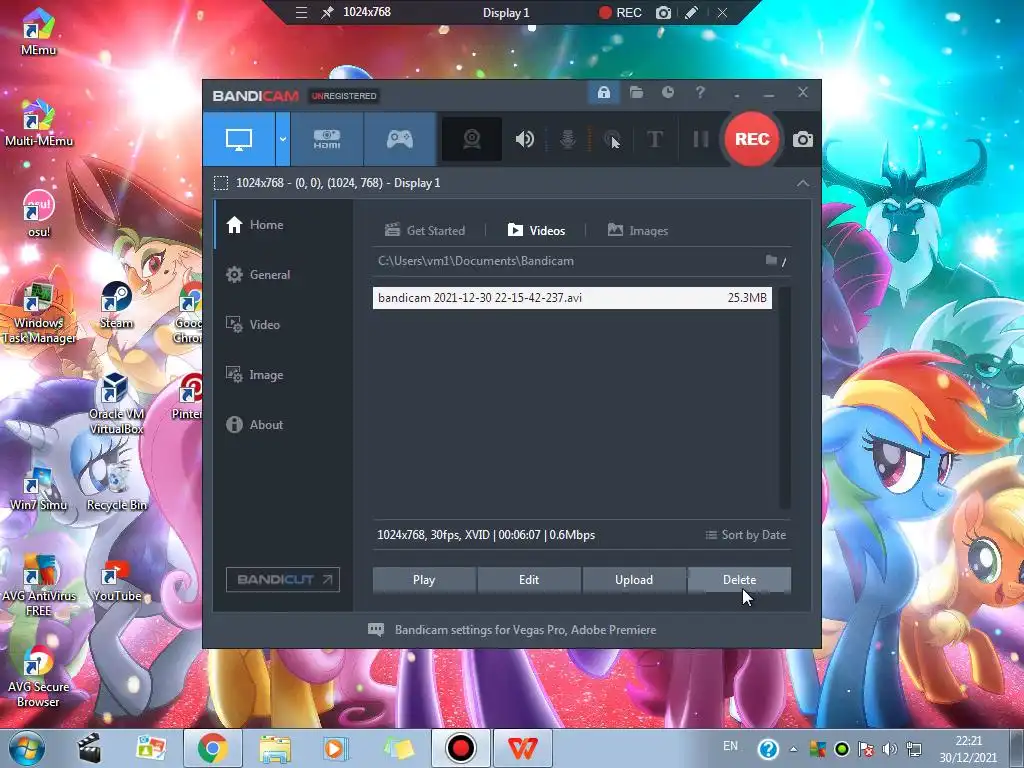Click REC in the top overlay bar
1024x768 pixels.
(620, 12)
